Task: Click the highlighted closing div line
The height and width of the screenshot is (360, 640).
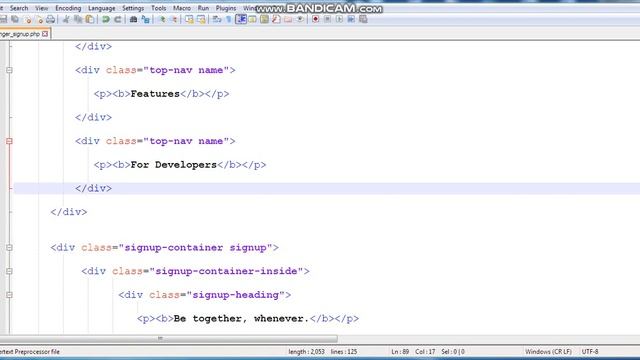Action: pyautogui.click(x=93, y=189)
